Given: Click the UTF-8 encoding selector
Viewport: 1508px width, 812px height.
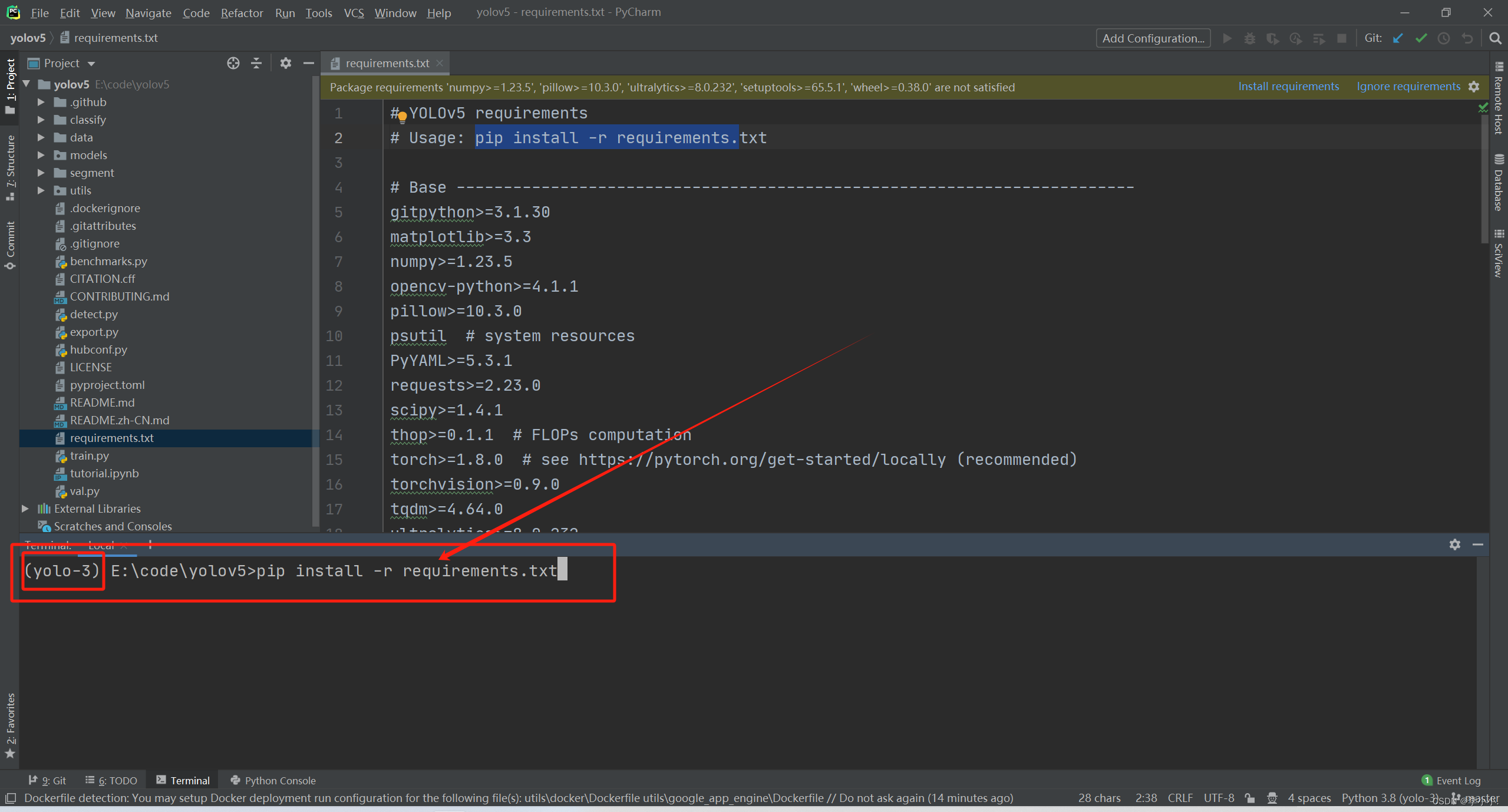Looking at the screenshot, I should pos(1219,798).
